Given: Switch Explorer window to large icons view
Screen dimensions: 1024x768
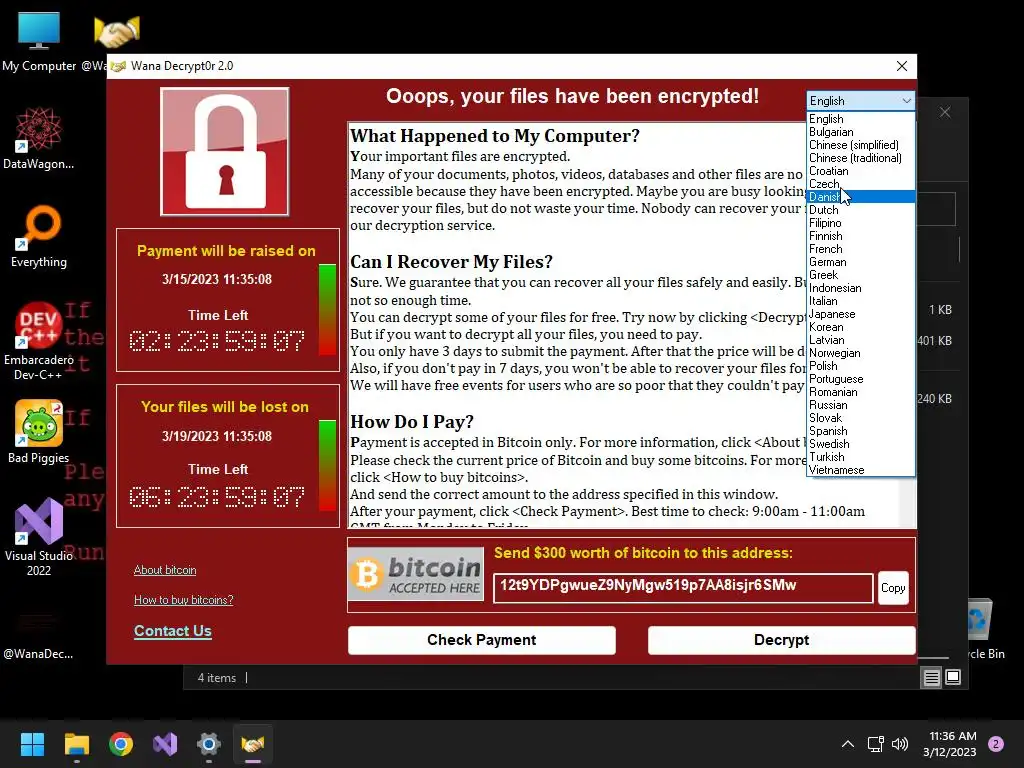Looking at the screenshot, I should [x=953, y=677].
